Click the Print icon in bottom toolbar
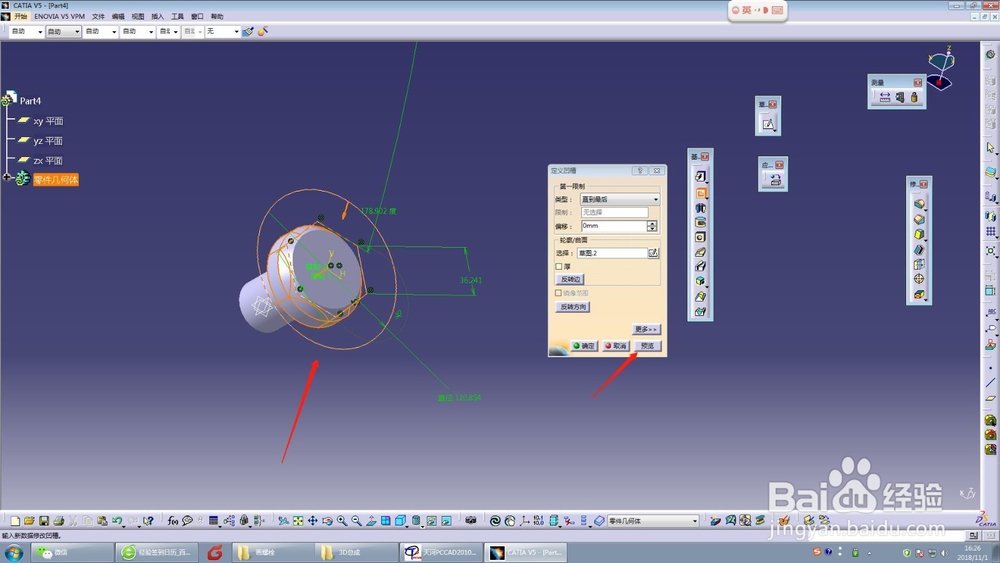The image size is (1000, 563). [59, 521]
